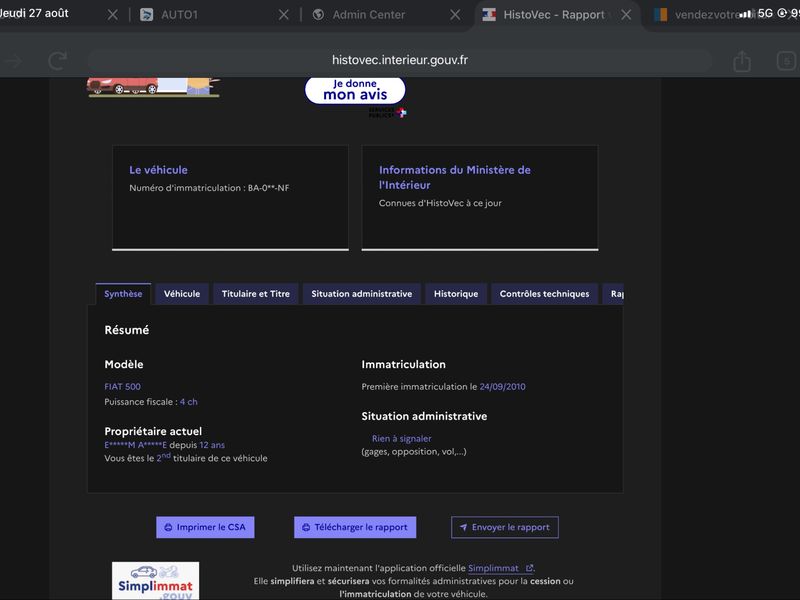Viewport: 800px width, 600px height.
Task: Click the send arrow icon in Envoyer le rapport
Action: tap(463, 527)
